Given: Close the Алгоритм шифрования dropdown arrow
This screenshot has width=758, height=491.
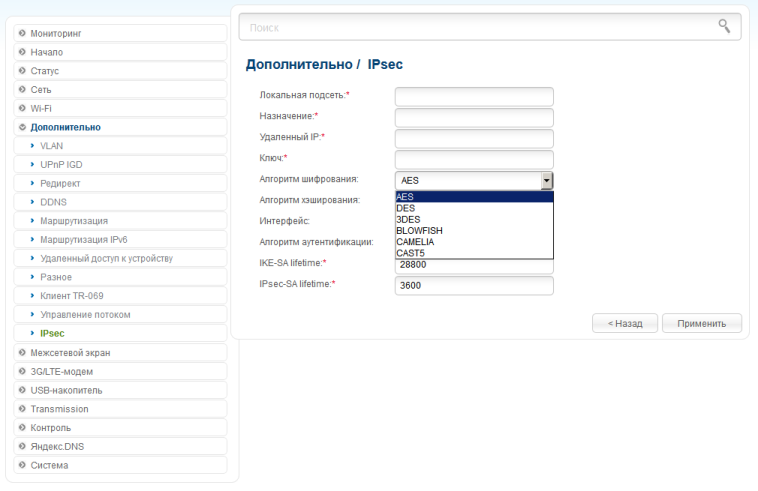Looking at the screenshot, I should tap(547, 181).
